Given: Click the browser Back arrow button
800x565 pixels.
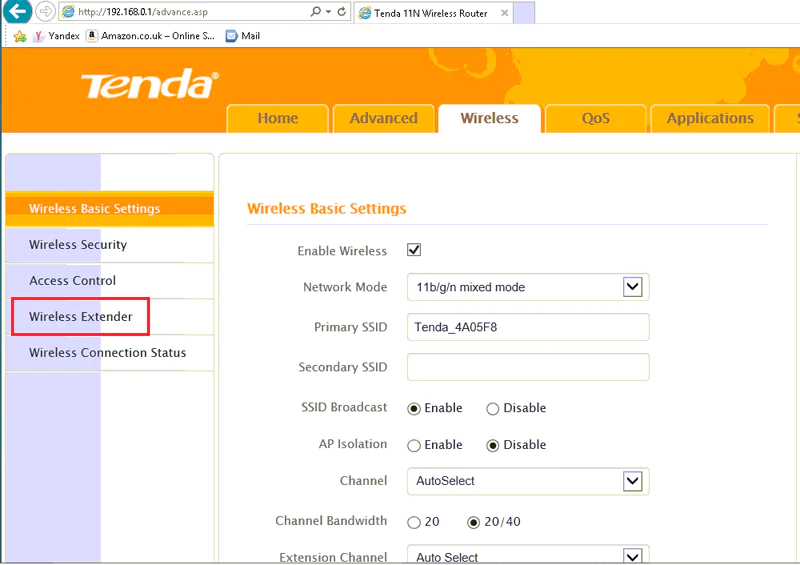Looking at the screenshot, I should [17, 11].
